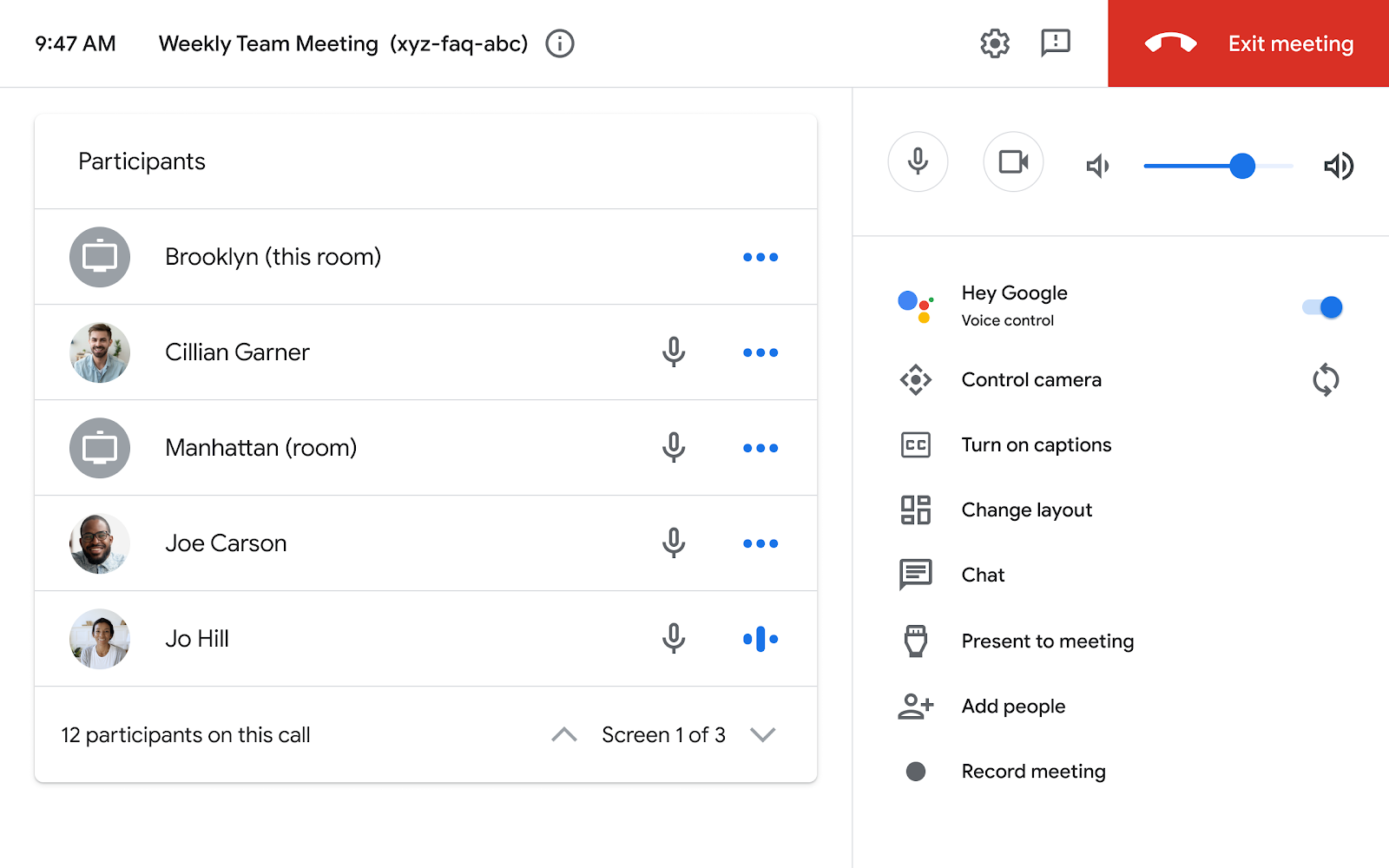Click the low volume speaker icon
The image size is (1389, 868).
point(1098,166)
